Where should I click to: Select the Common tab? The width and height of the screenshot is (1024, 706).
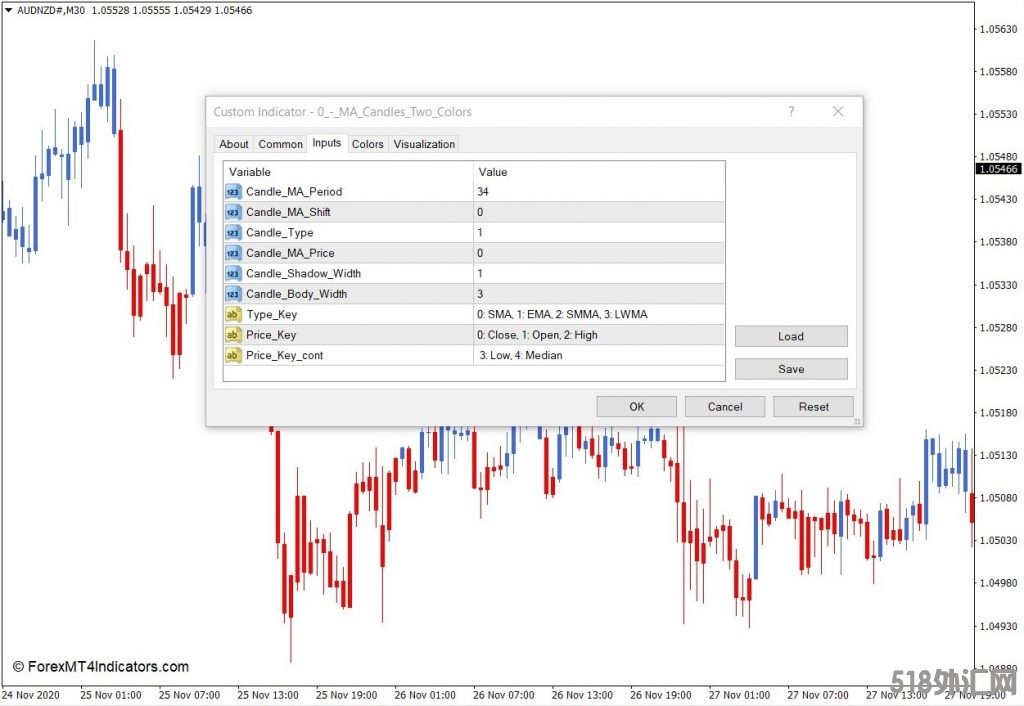(x=280, y=144)
